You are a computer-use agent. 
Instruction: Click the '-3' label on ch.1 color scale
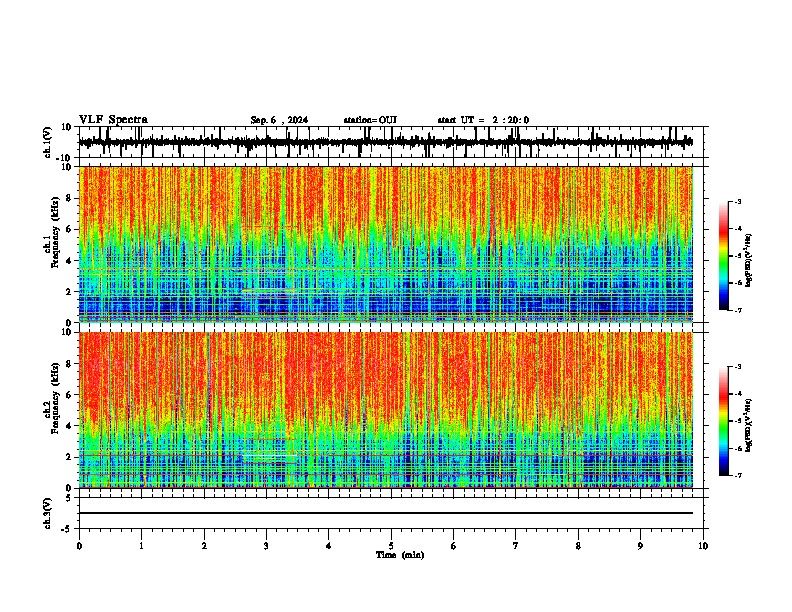click(737, 201)
